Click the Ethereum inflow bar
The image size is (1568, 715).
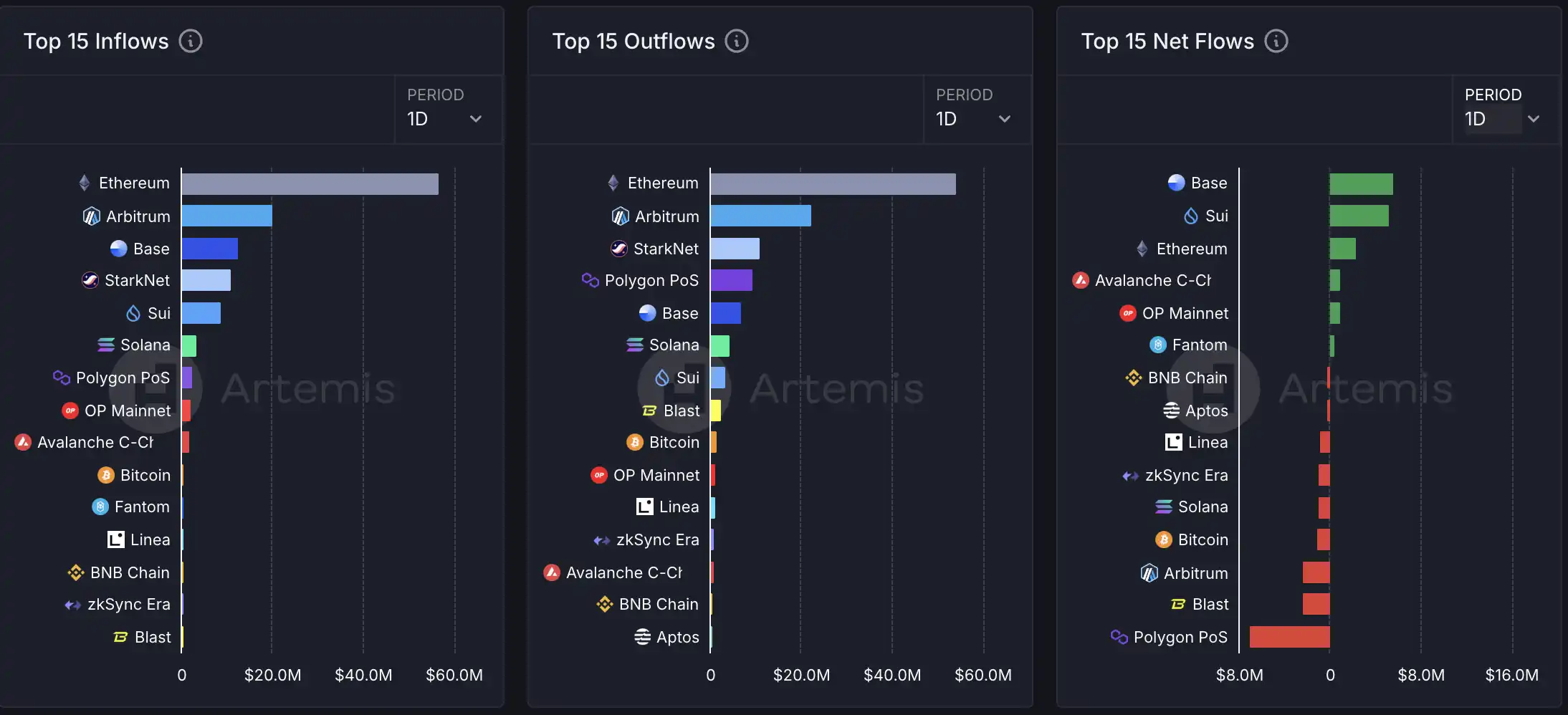pos(310,184)
